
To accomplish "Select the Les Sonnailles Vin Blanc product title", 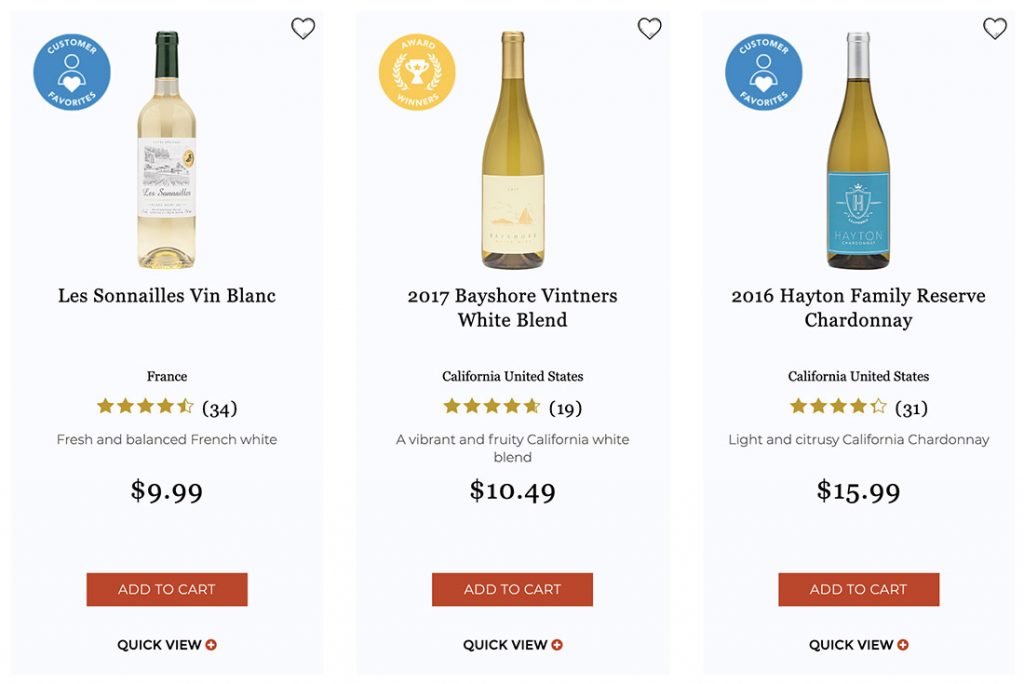I will 166,295.
